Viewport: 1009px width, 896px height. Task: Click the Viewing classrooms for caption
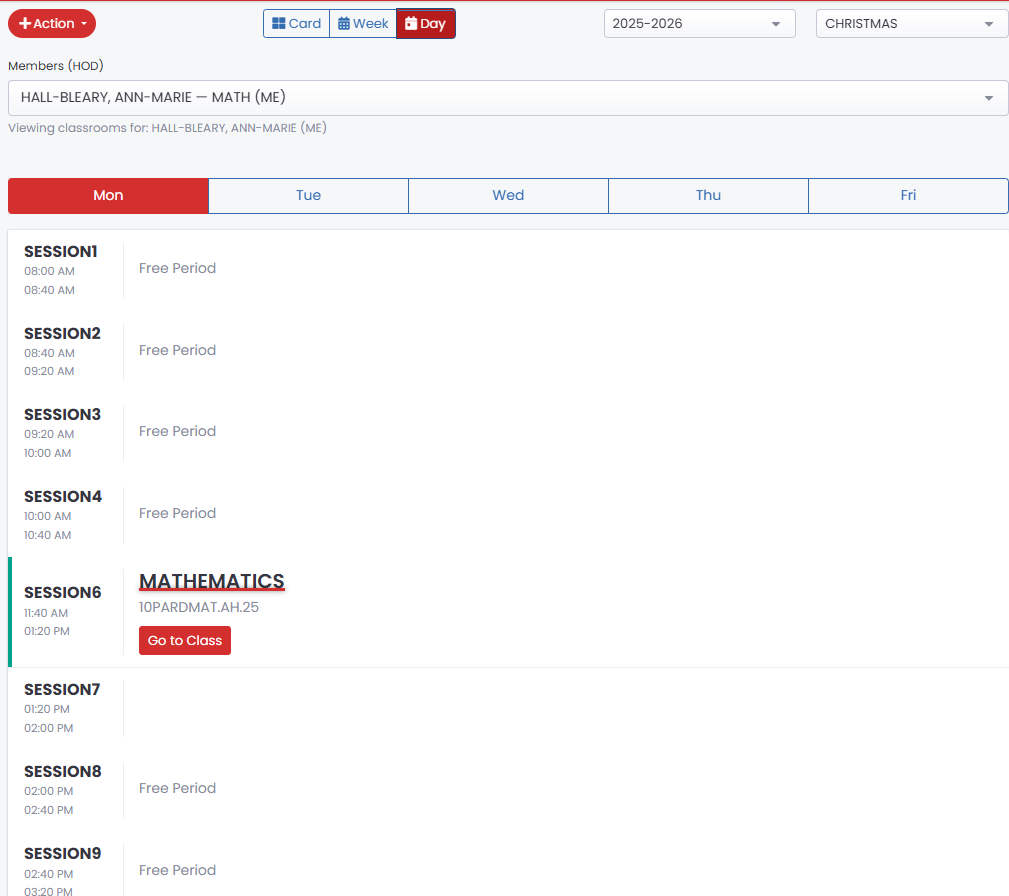167,128
